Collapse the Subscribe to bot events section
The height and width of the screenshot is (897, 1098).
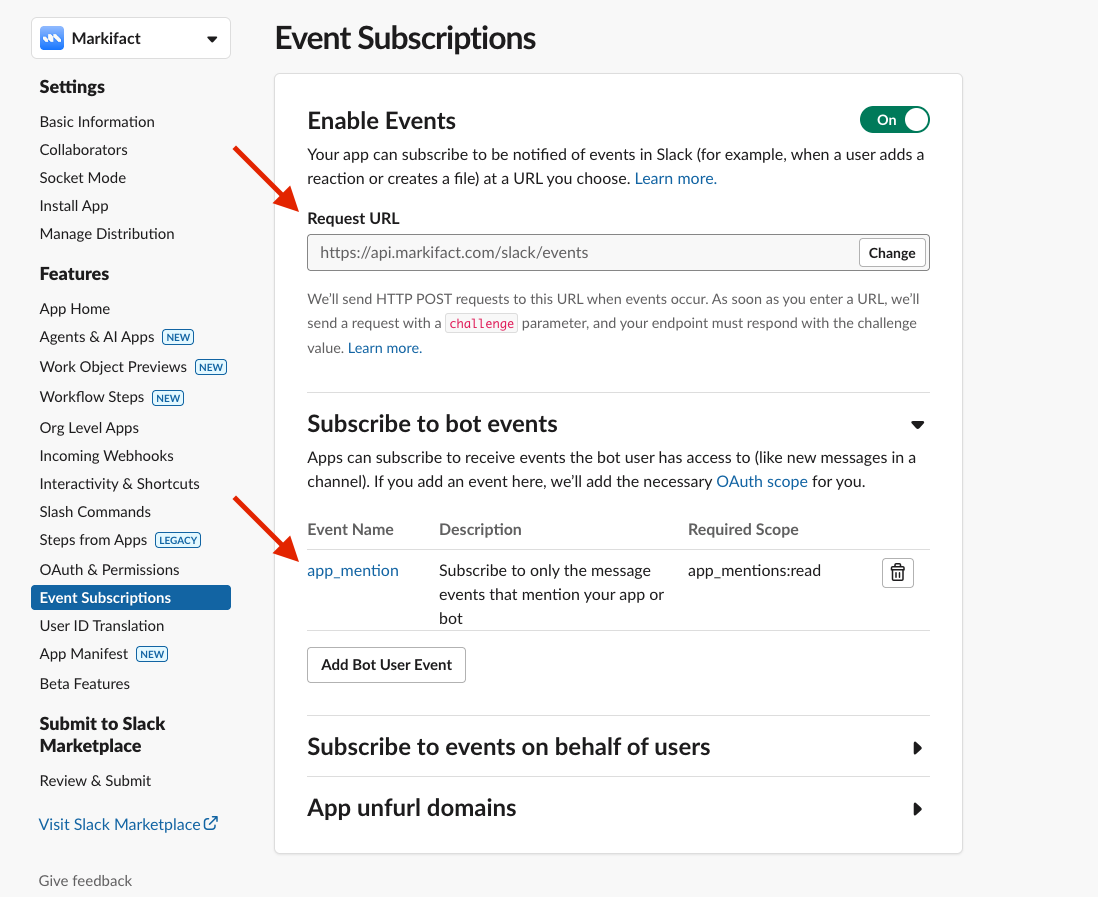pyautogui.click(x=917, y=424)
